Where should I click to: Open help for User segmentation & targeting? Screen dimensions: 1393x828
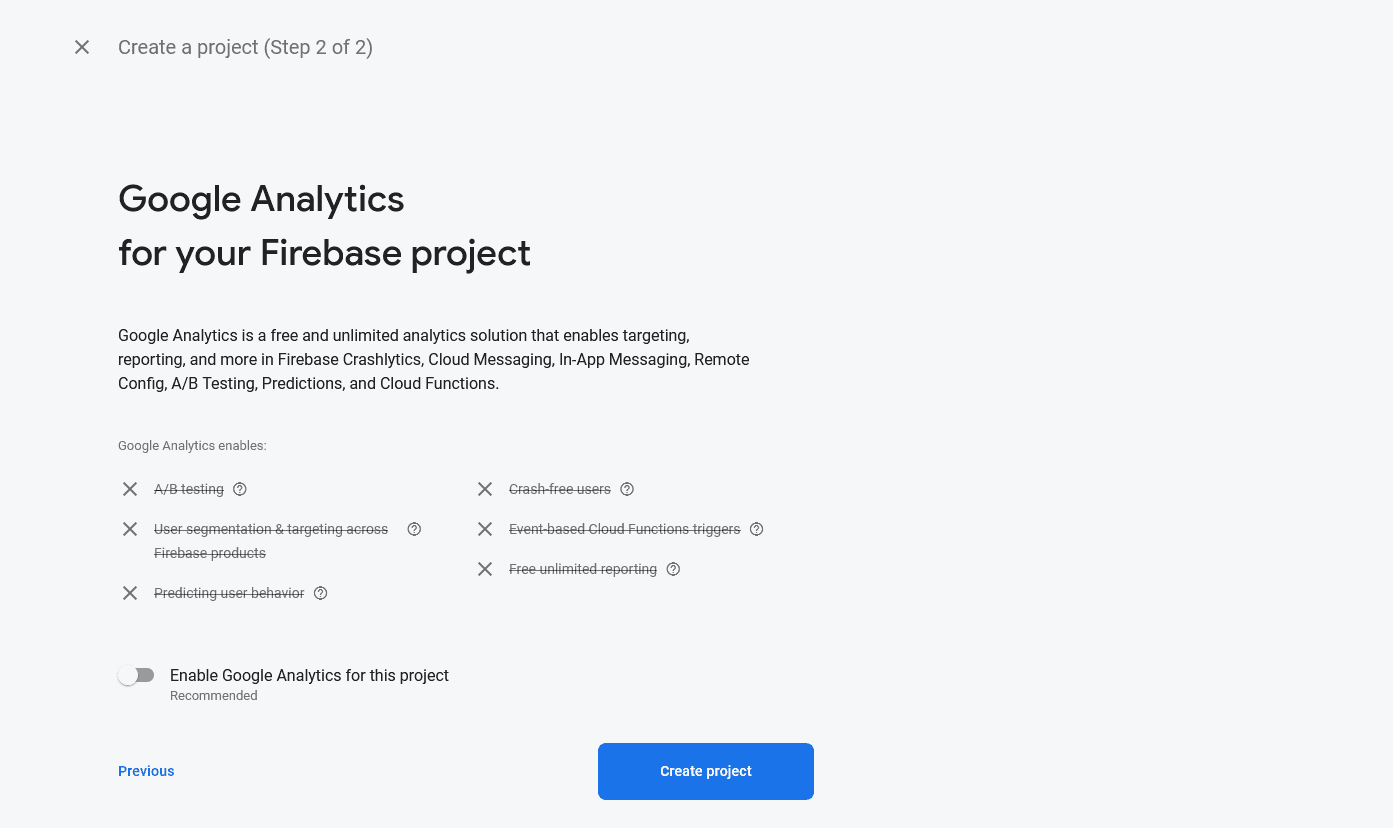(414, 529)
